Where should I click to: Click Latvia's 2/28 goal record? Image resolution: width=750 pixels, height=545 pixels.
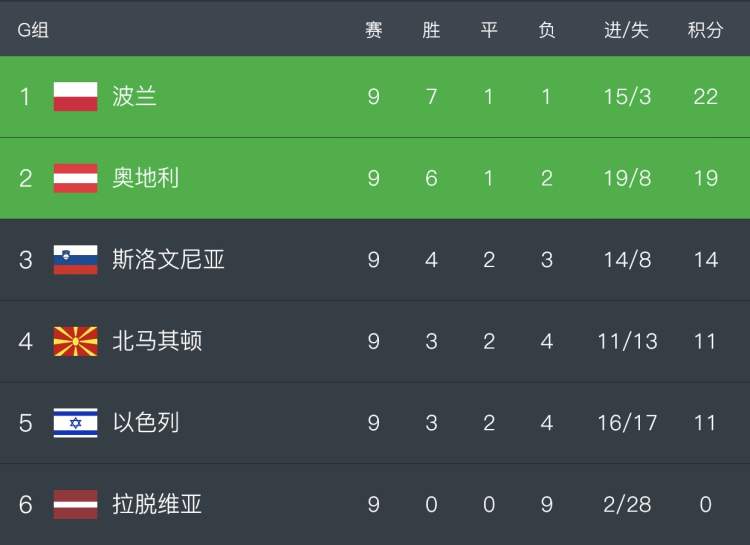[x=627, y=505]
